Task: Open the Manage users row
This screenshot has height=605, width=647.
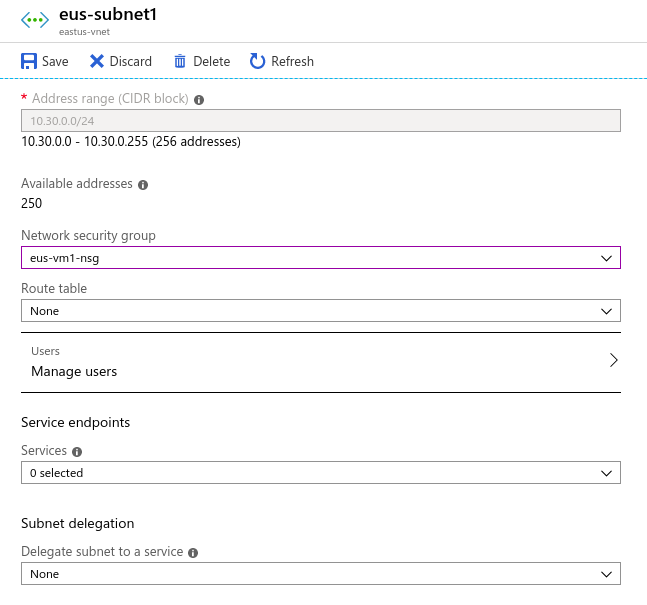Action: 321,362
